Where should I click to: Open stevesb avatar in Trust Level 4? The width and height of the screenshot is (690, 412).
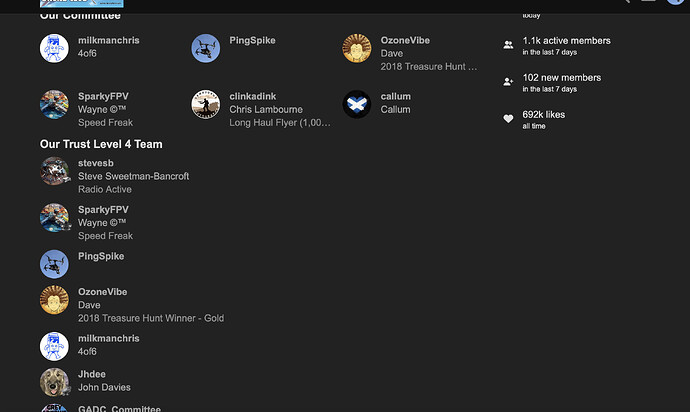(x=54, y=171)
